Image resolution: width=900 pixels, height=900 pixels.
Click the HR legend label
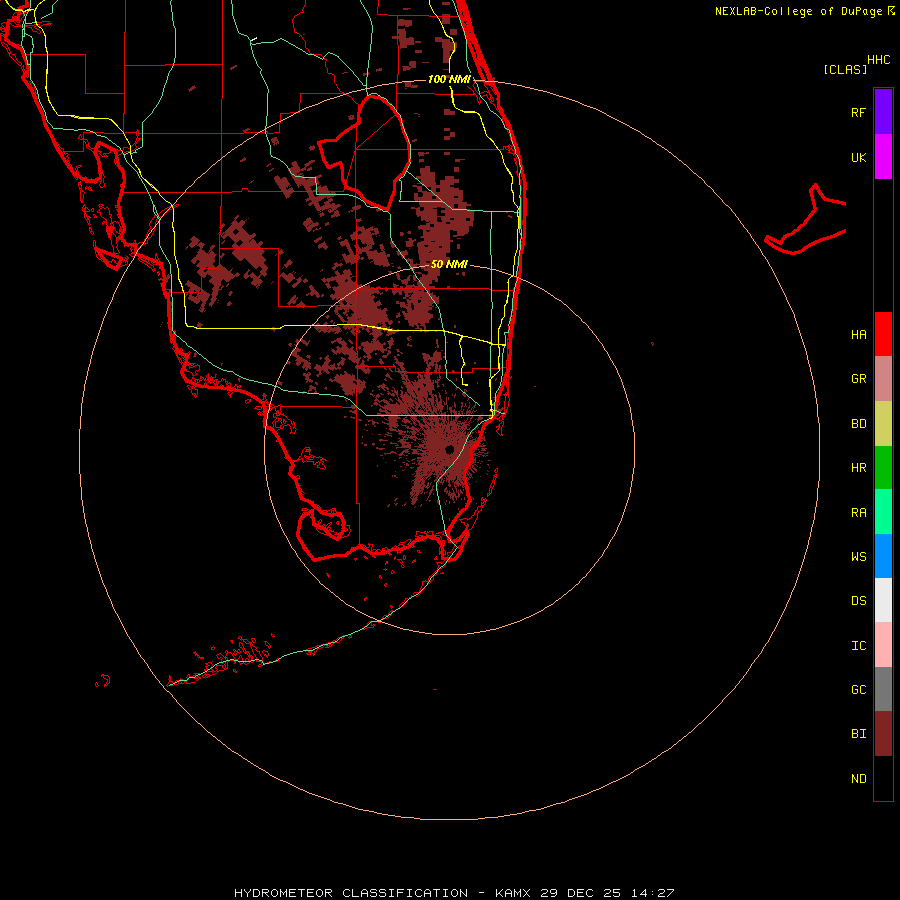tap(858, 468)
